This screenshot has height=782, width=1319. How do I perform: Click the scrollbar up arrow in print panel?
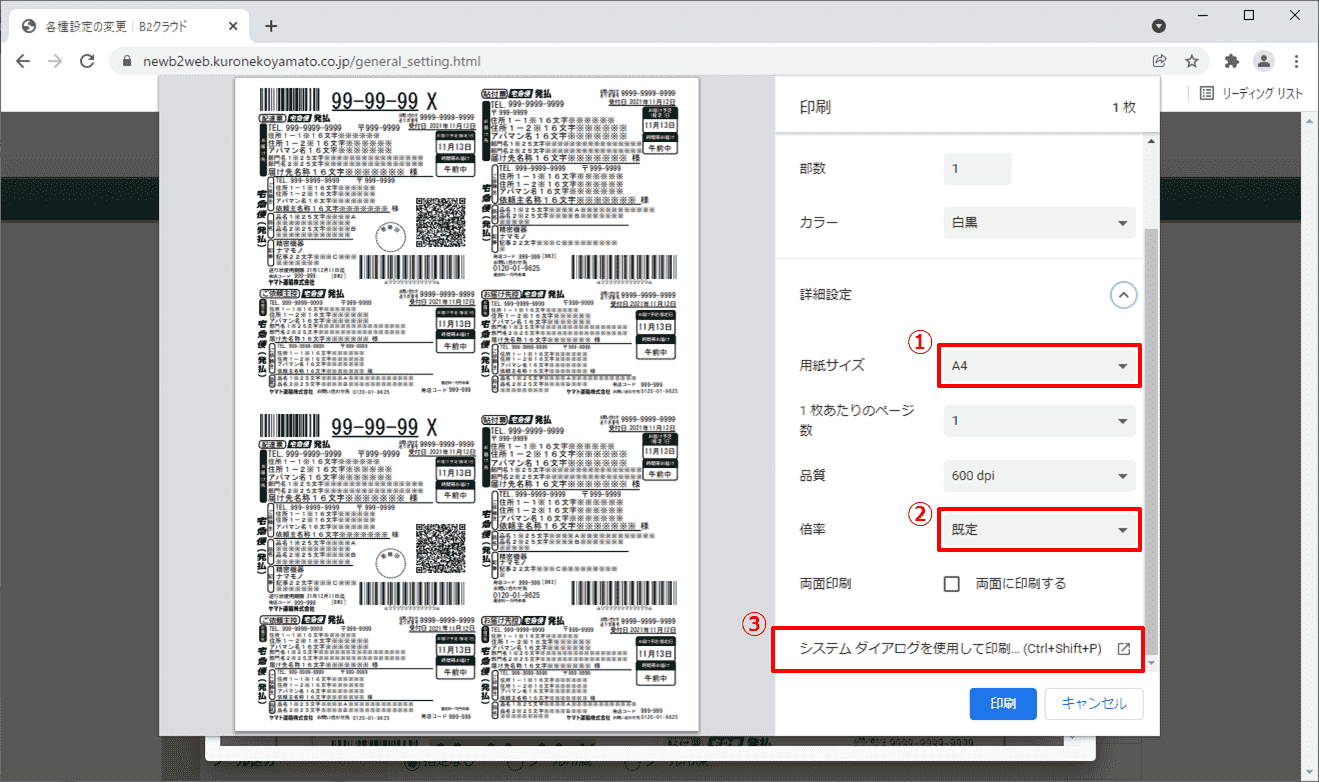(1151, 142)
